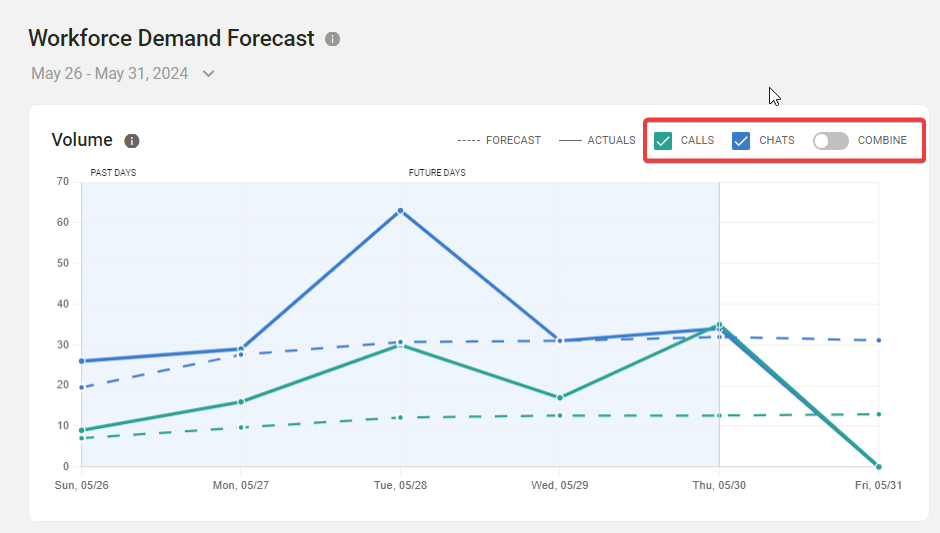The width and height of the screenshot is (940, 533).
Task: Click the chats forecast point on Fri, 05/31
Action: (878, 340)
